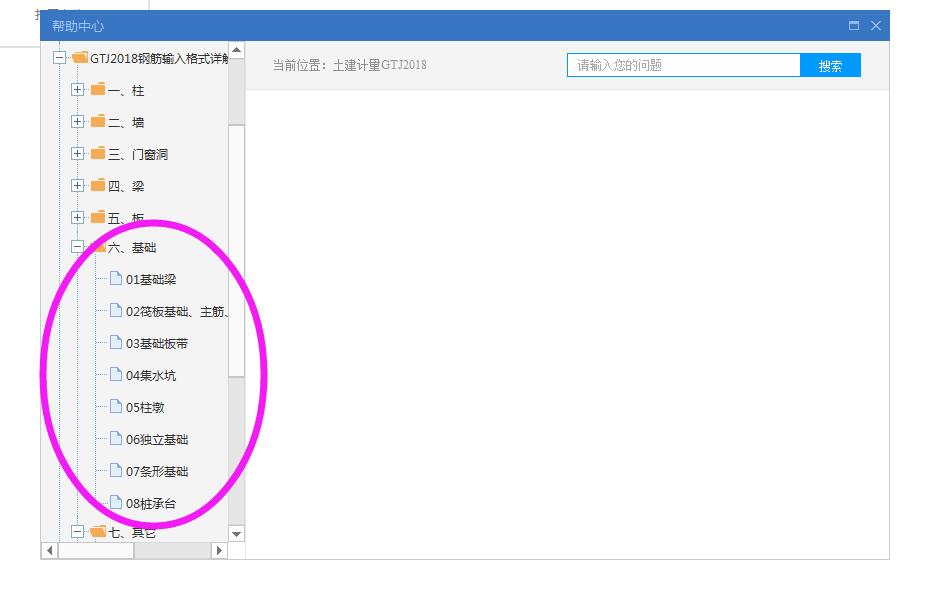Select the 四、梁 tree label
The height and width of the screenshot is (592, 948).
click(x=126, y=186)
